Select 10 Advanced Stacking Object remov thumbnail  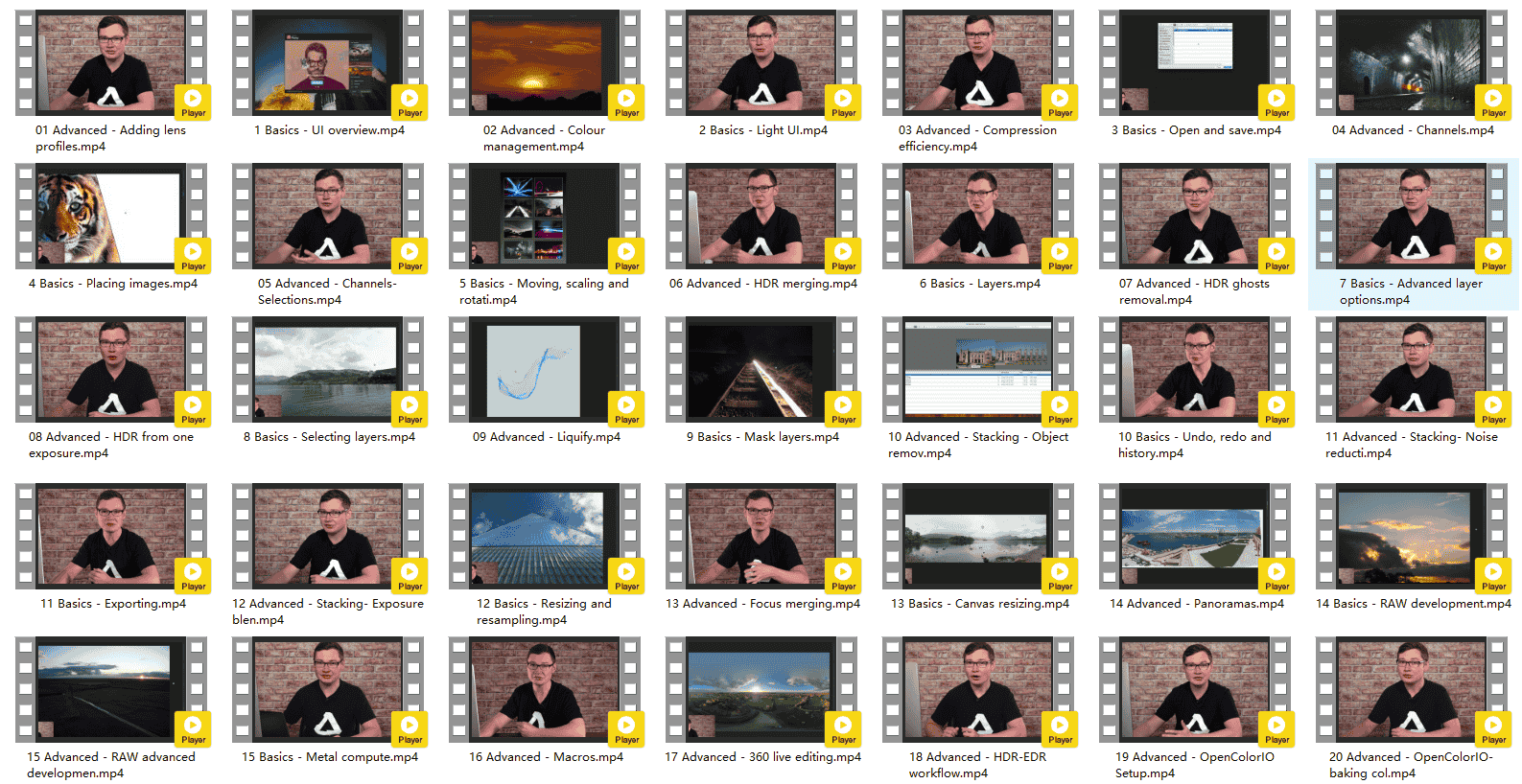[978, 370]
